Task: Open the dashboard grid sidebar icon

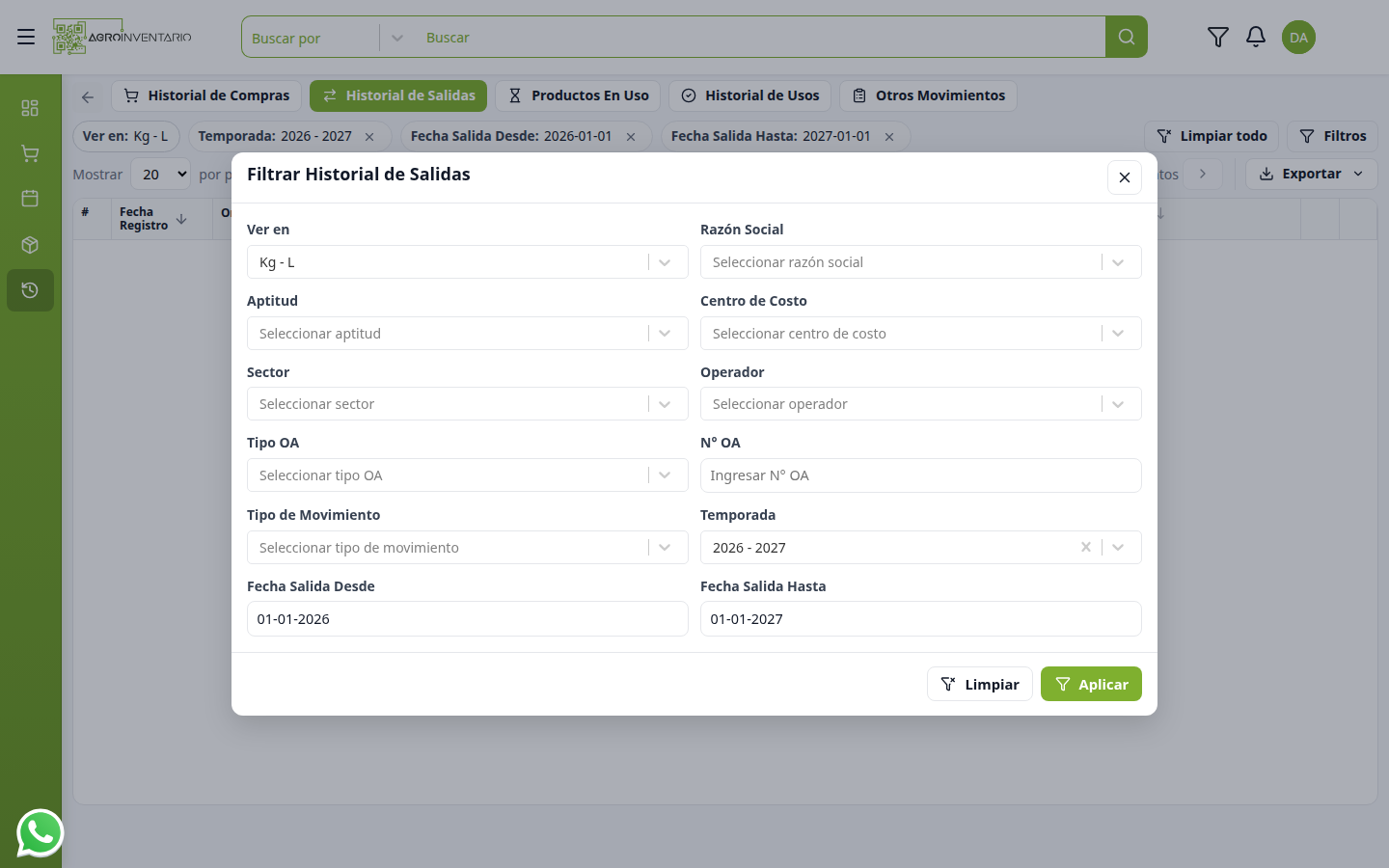Action: (x=30, y=108)
